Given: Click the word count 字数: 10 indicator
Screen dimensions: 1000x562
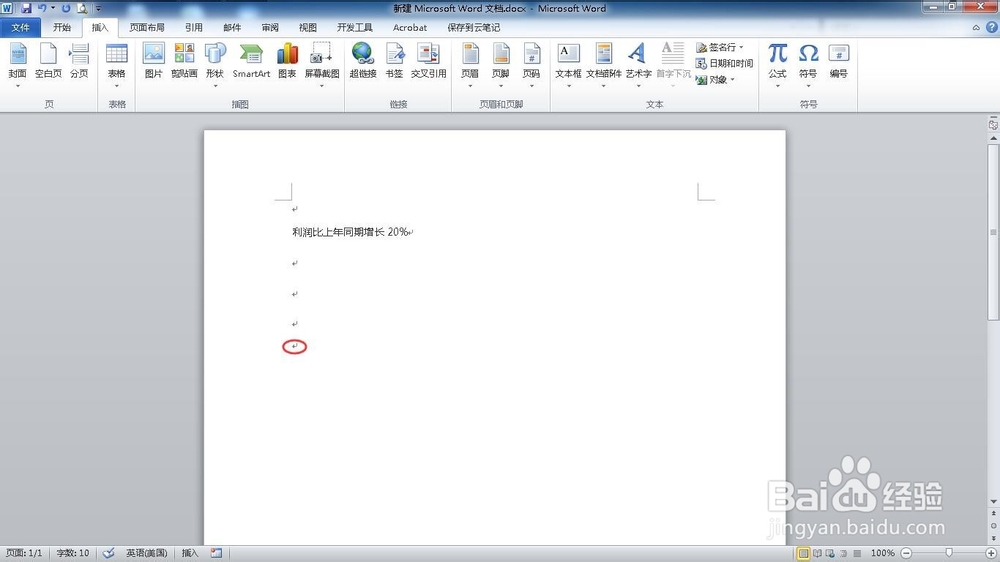Looking at the screenshot, I should pyautogui.click(x=73, y=553).
